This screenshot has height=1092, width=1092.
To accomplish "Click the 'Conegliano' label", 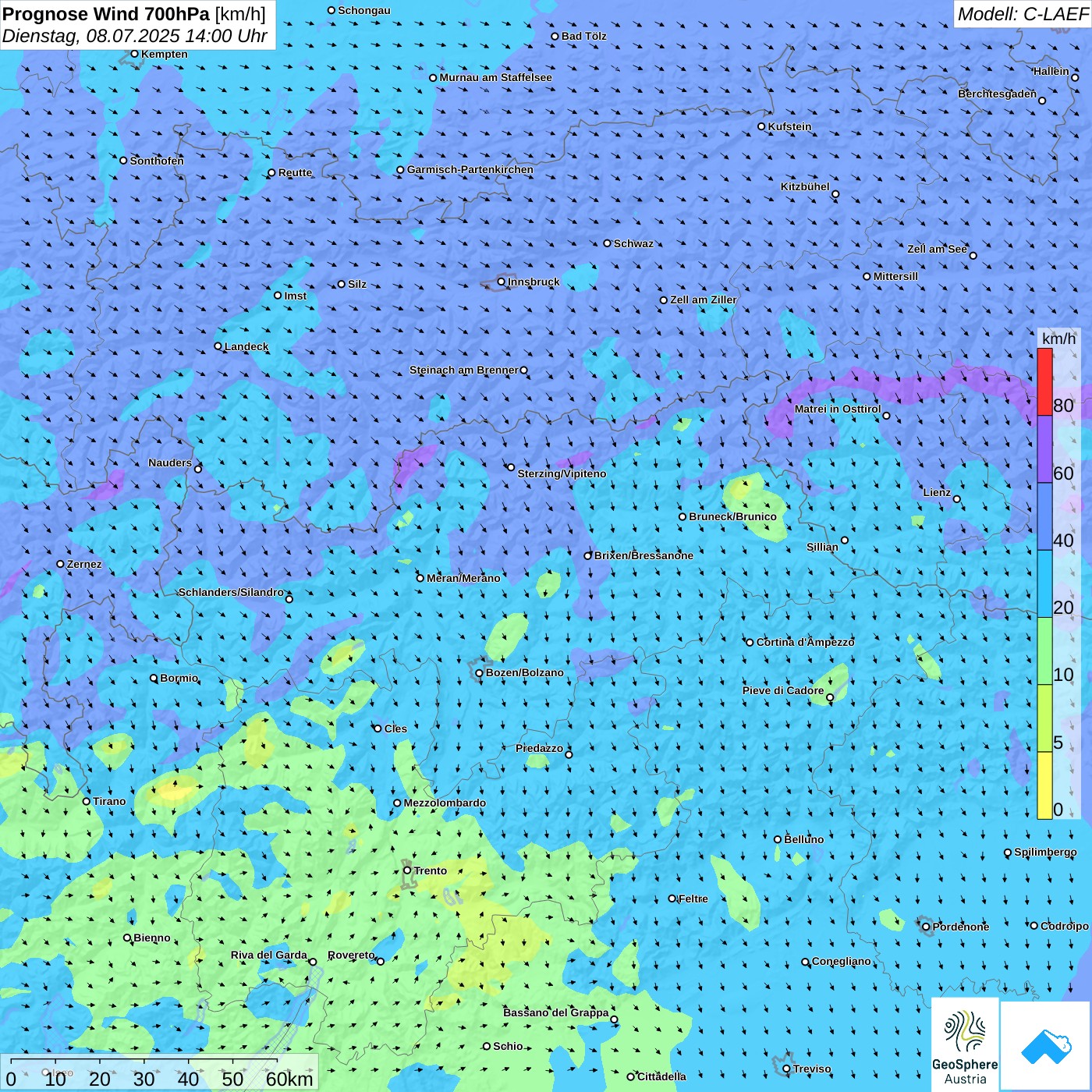I will (842, 961).
